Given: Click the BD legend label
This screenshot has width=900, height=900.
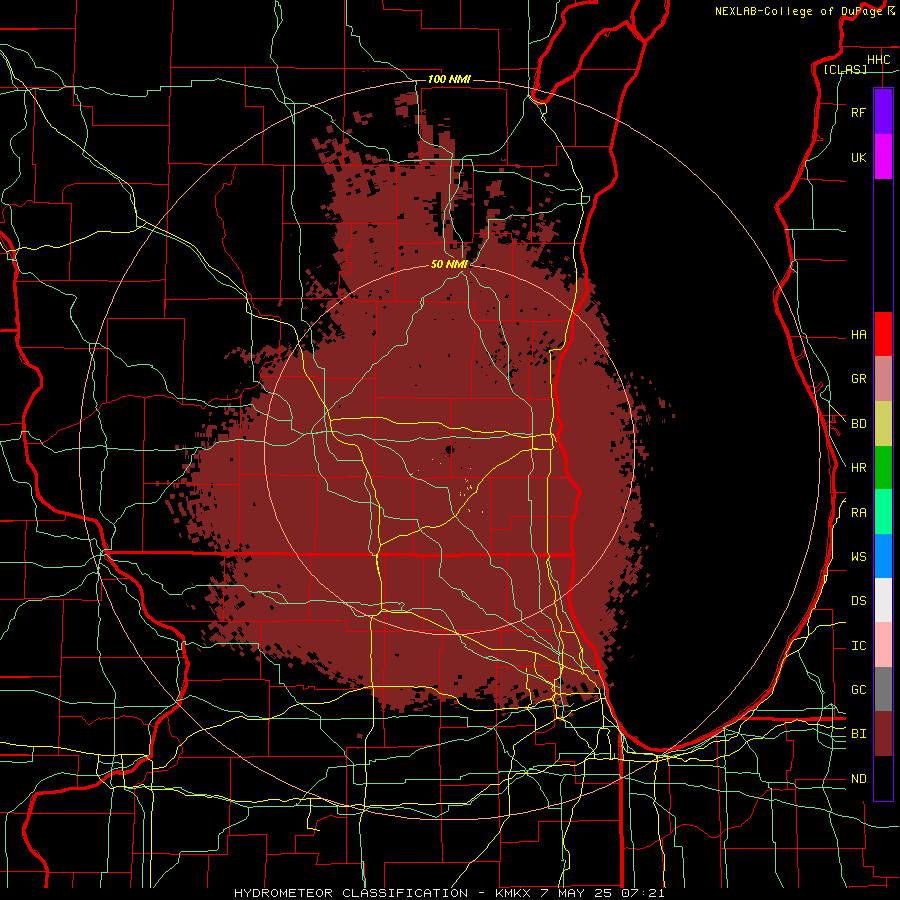Looking at the screenshot, I should [858, 424].
